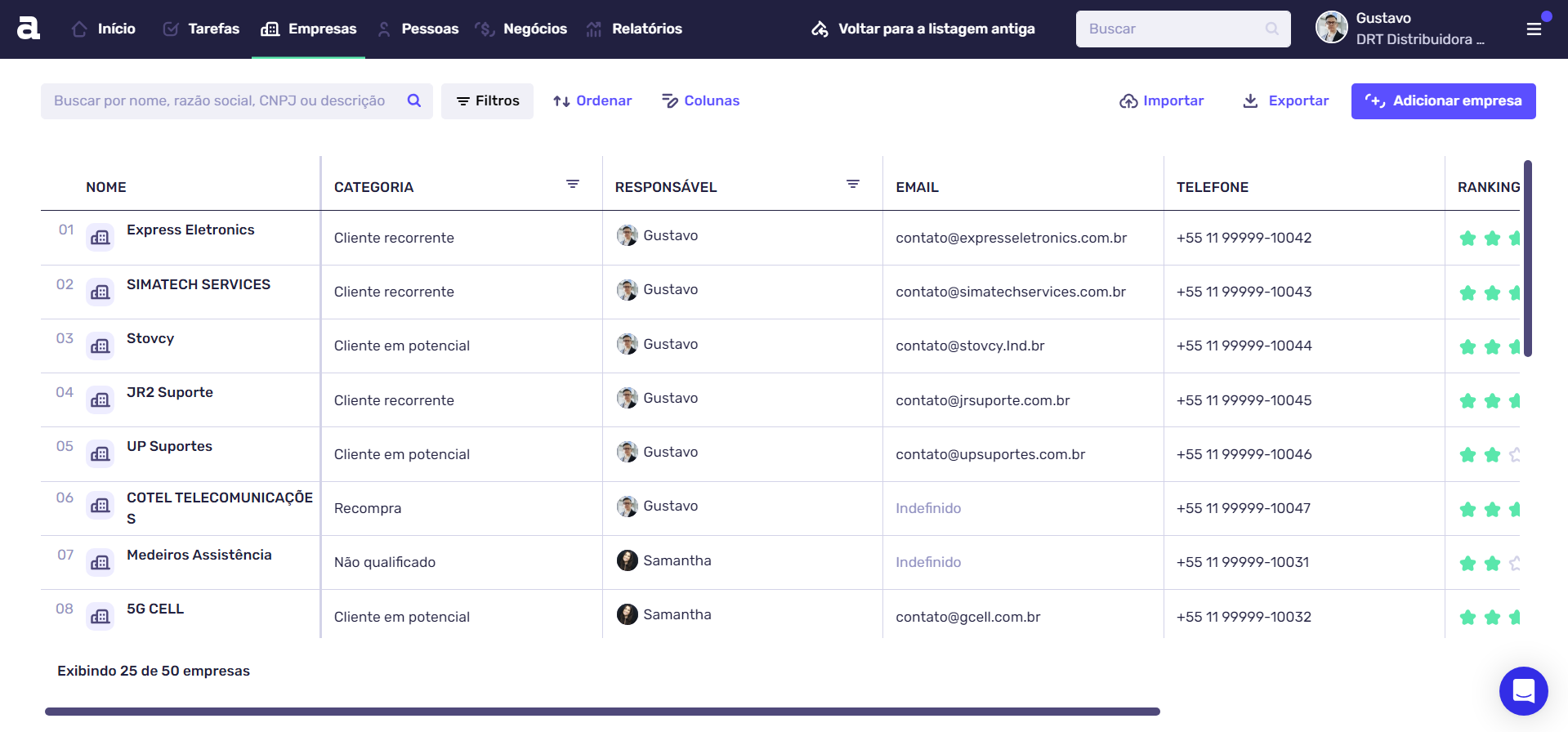Click the building icon for 5G CELL
1568x732 pixels.
coord(100,616)
